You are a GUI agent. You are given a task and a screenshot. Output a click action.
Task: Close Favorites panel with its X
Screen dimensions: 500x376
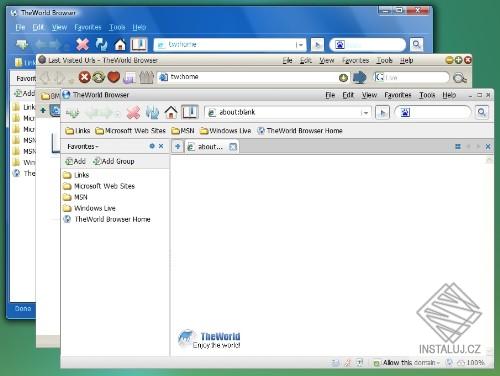(161, 146)
